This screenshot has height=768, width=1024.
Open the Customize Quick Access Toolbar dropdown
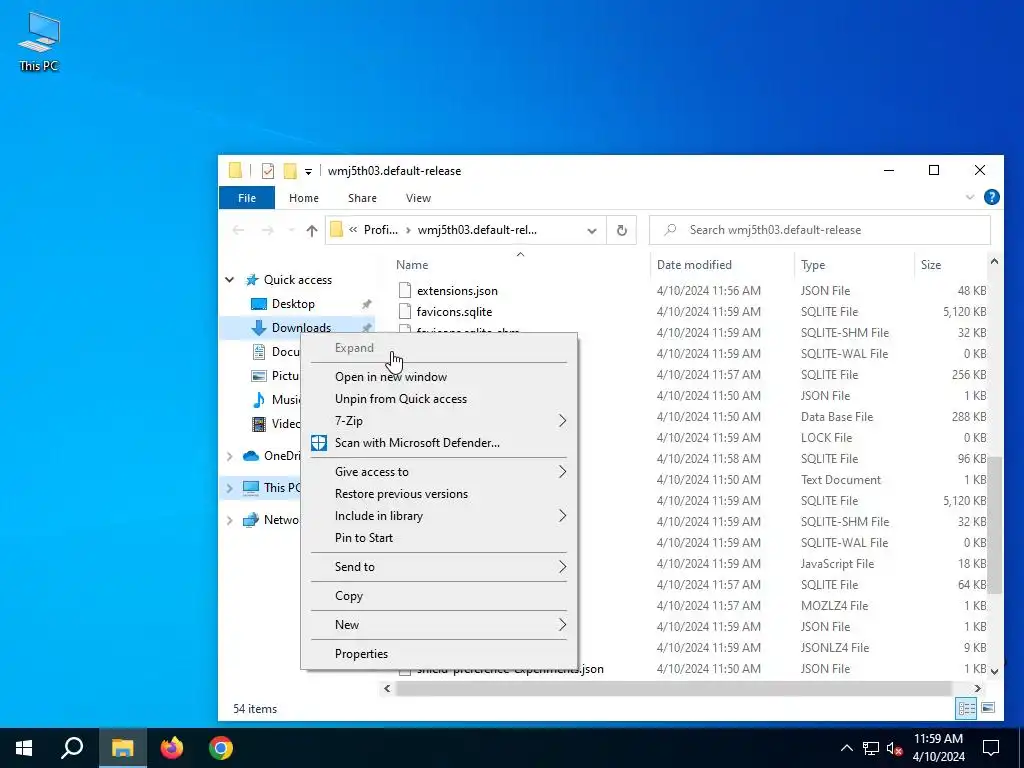click(308, 172)
